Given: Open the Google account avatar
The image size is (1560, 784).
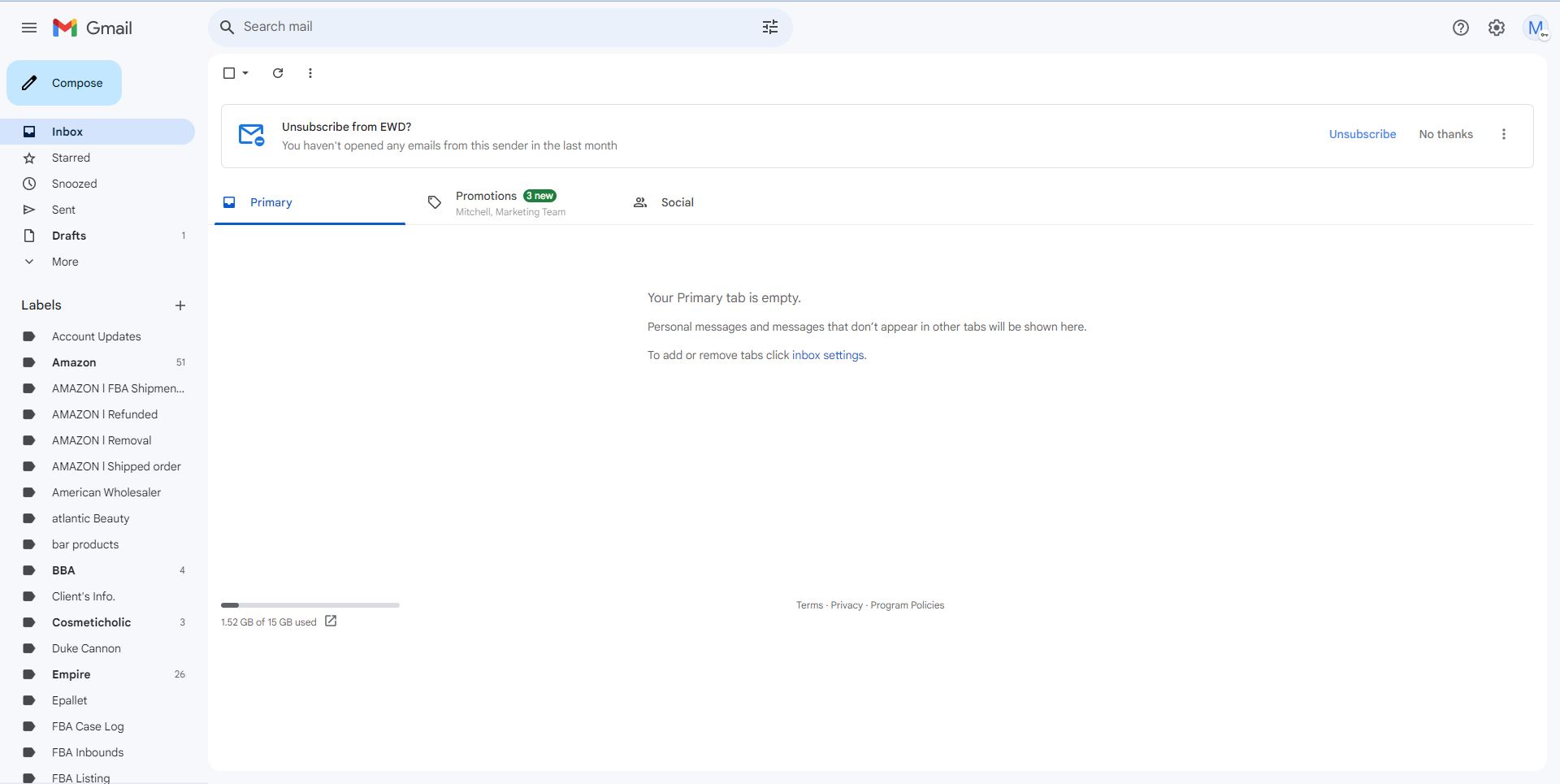Looking at the screenshot, I should pyautogui.click(x=1535, y=28).
